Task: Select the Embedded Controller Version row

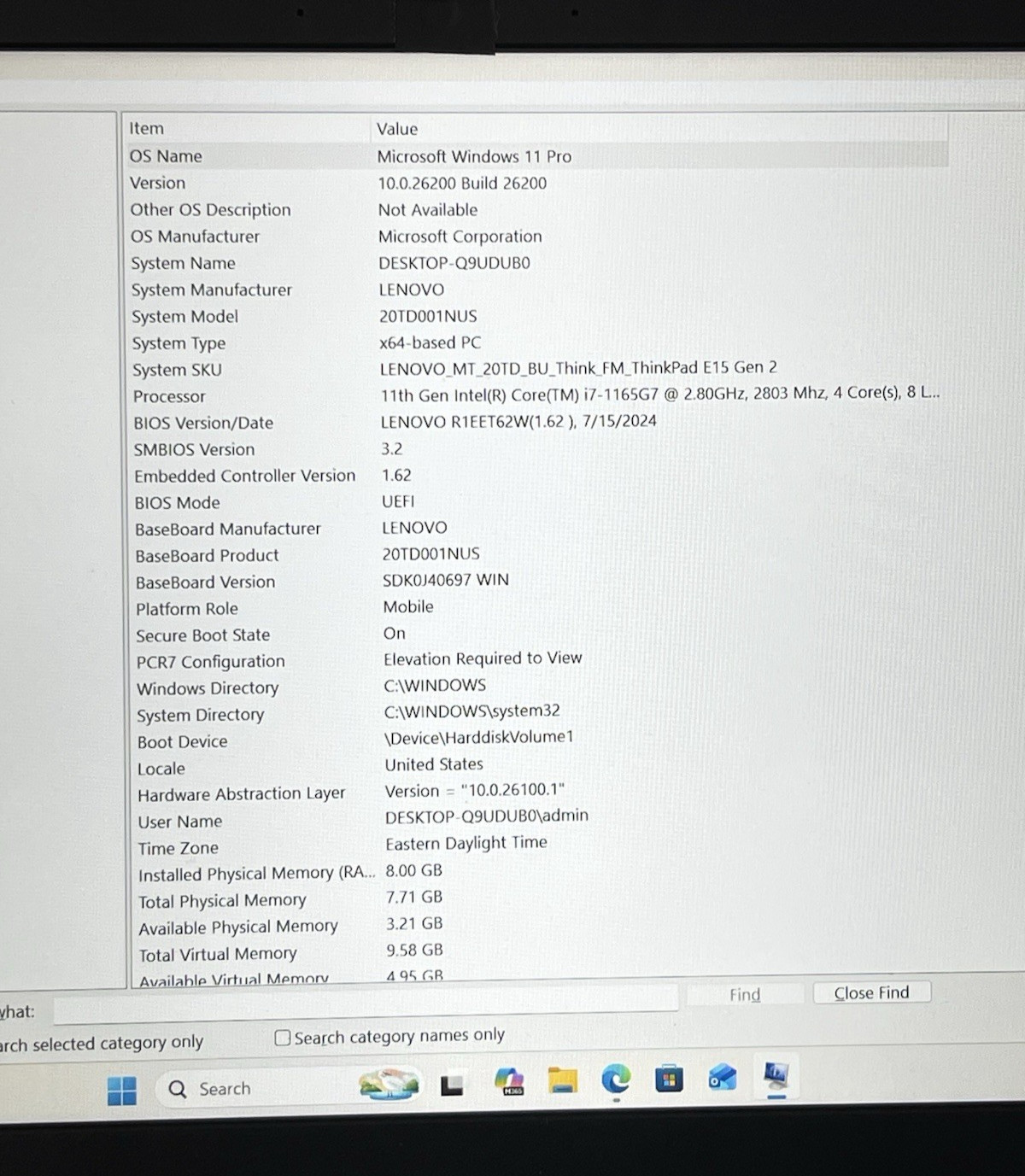Action: tap(536, 475)
